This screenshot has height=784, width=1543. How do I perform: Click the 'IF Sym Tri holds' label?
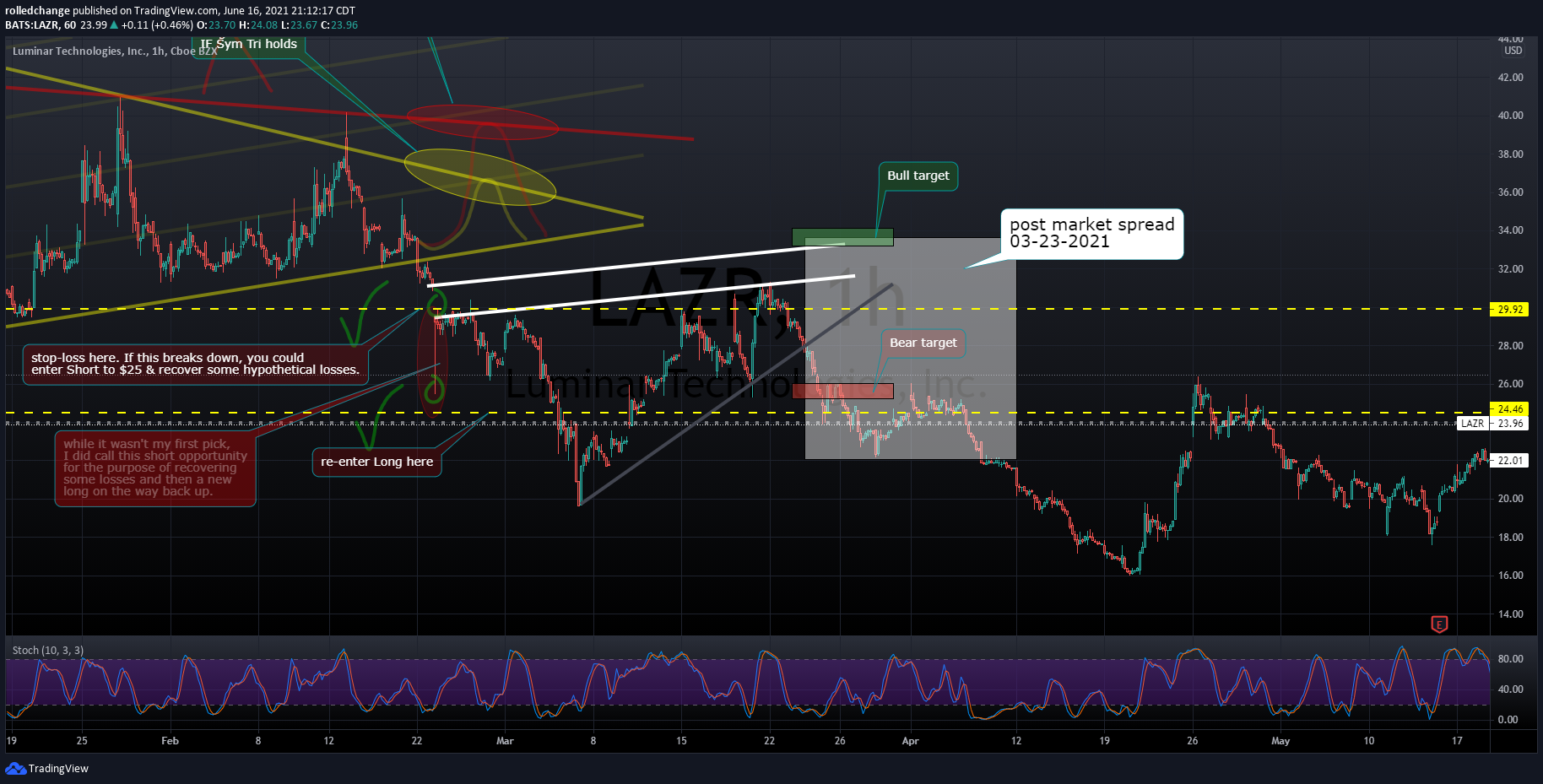coord(248,44)
